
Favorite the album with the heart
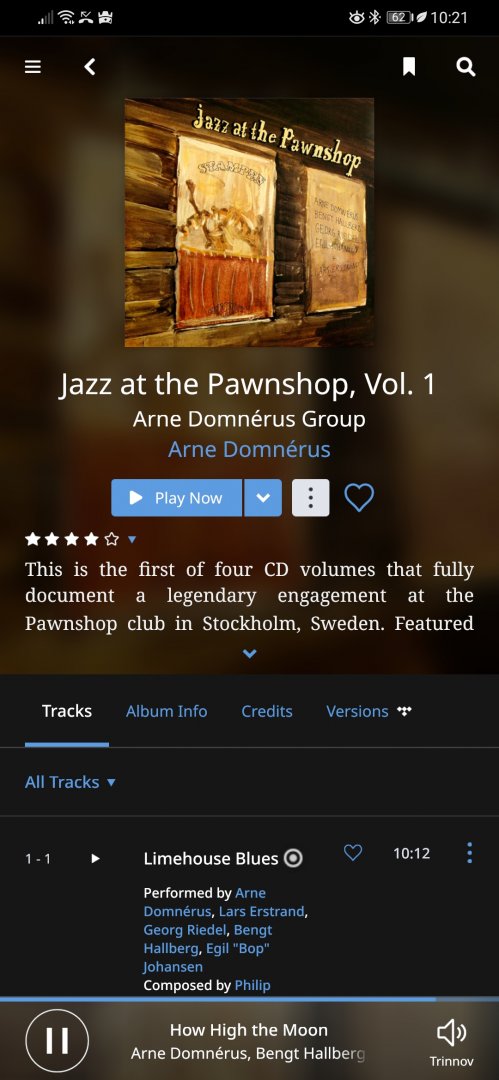[x=359, y=497]
